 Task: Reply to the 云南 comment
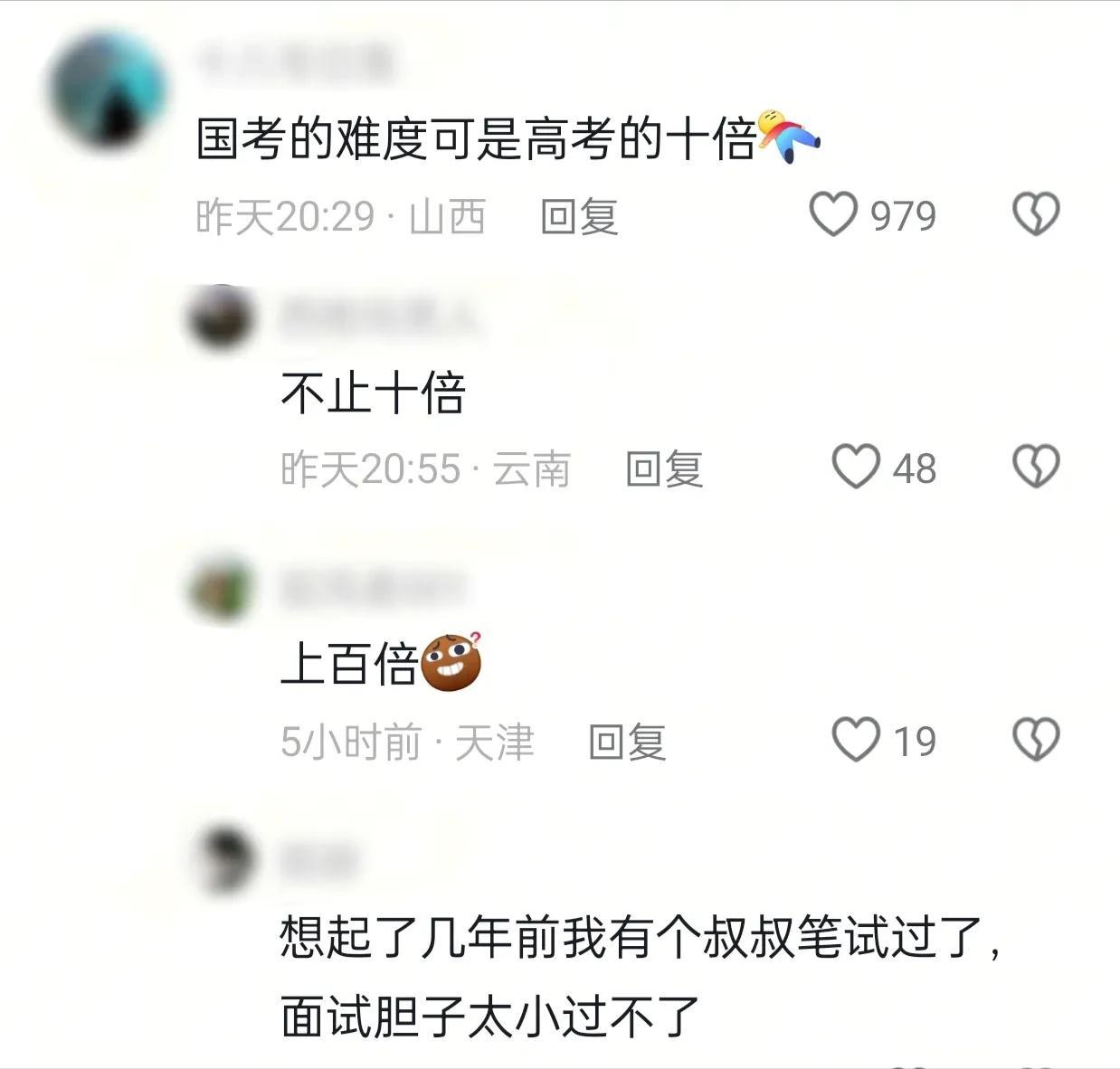[x=664, y=469]
